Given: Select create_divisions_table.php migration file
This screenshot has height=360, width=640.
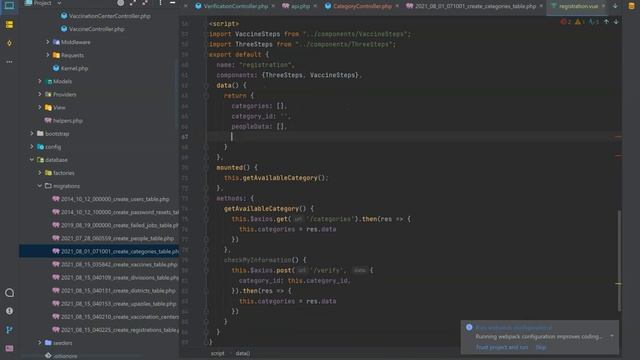Looking at the screenshot, I should tap(116, 277).
